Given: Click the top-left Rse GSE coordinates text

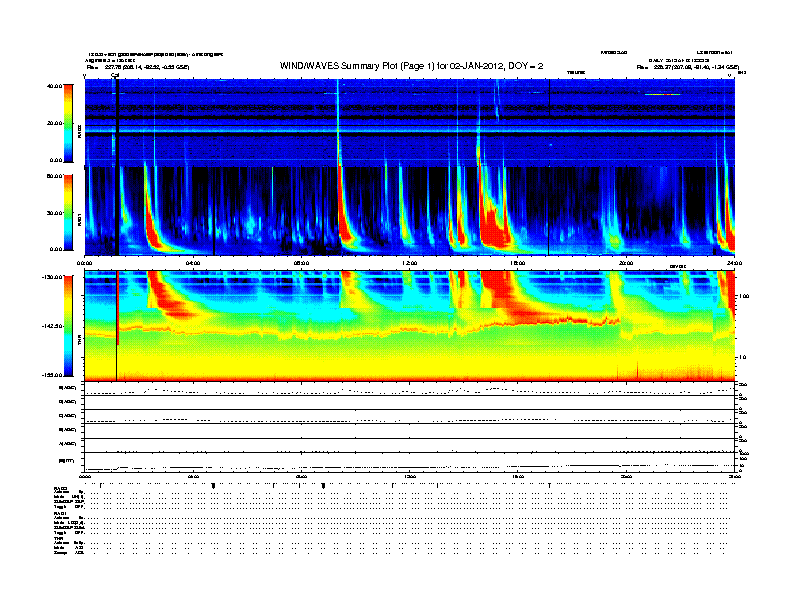Looking at the screenshot, I should 138,67.
